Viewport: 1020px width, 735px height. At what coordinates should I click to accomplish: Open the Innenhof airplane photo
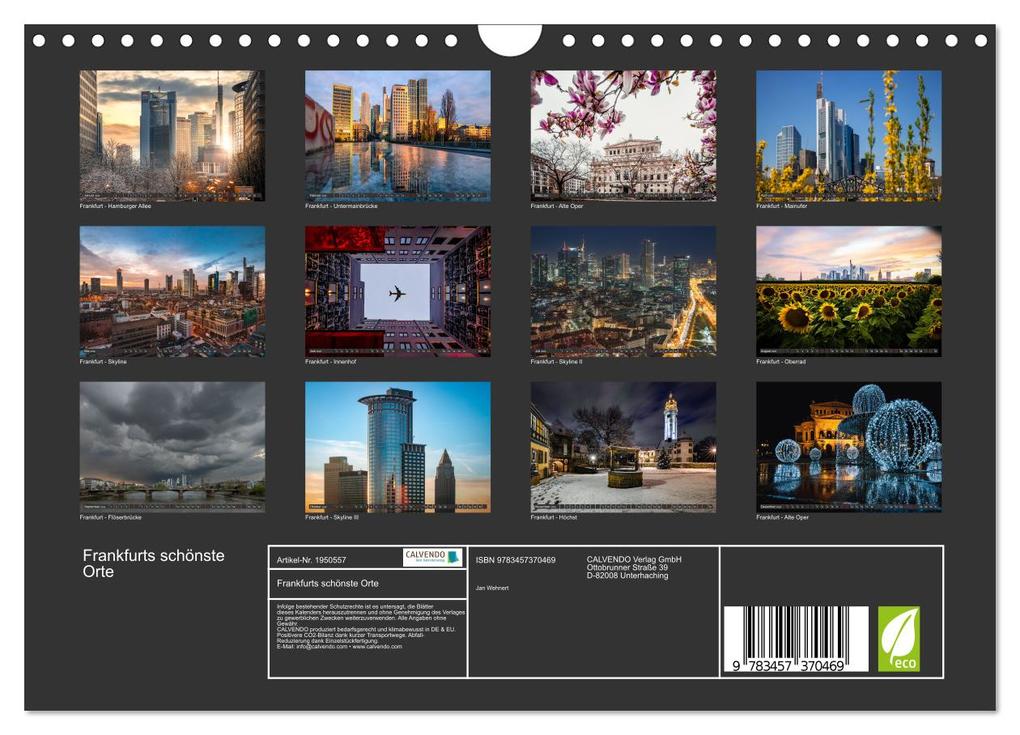(x=398, y=291)
